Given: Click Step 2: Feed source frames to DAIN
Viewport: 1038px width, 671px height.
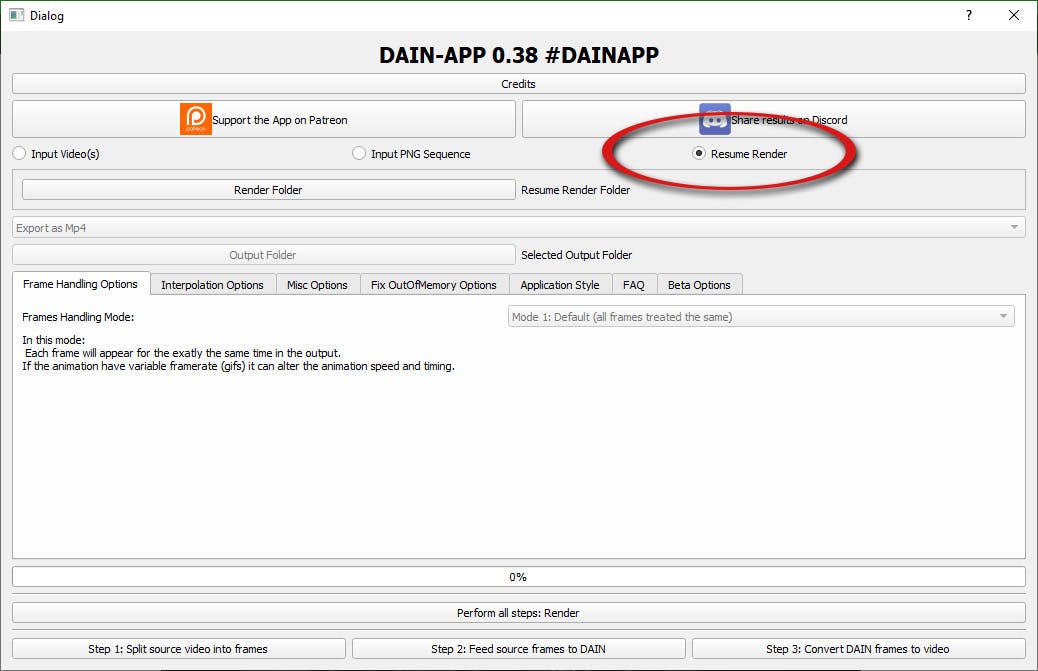Looking at the screenshot, I should click(518, 649).
